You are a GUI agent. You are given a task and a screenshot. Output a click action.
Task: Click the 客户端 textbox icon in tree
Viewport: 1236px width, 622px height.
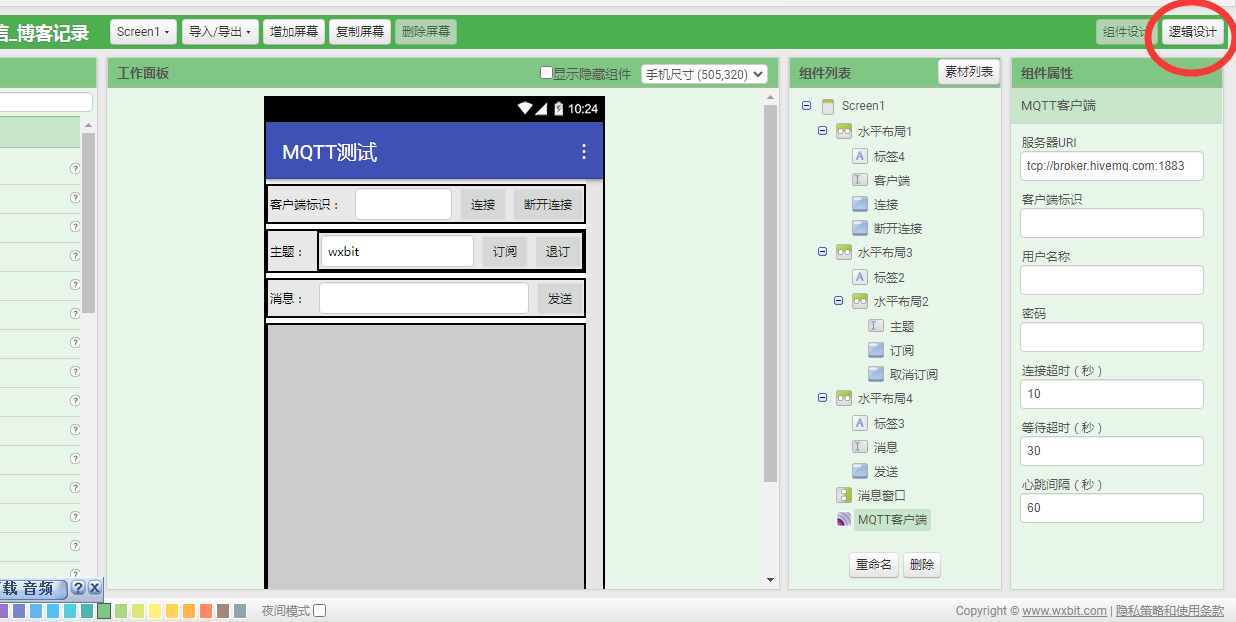pyautogui.click(x=860, y=180)
